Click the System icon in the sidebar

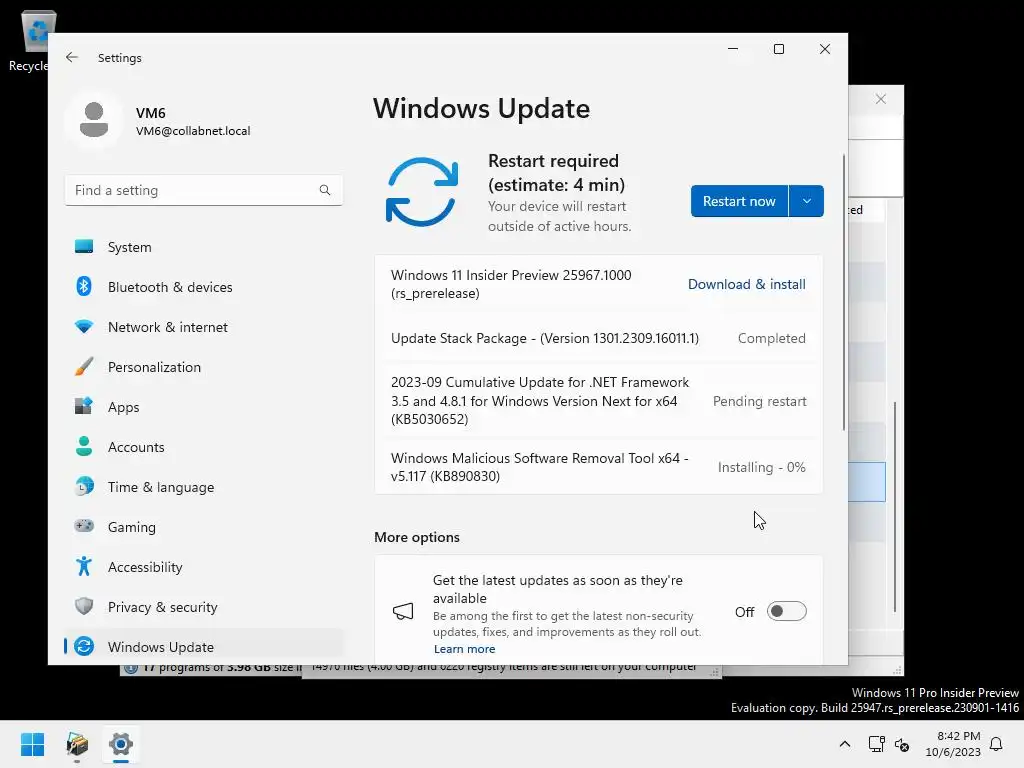(84, 247)
